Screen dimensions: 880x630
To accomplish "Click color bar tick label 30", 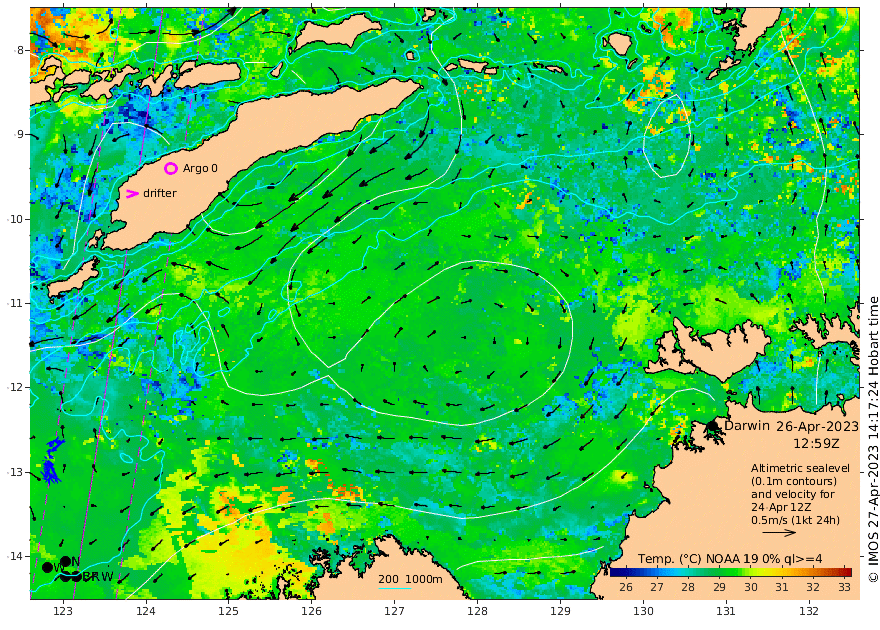I will pos(751,587).
